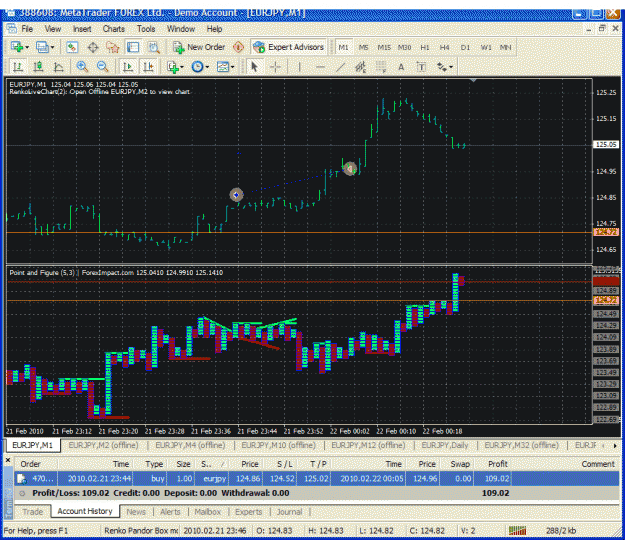This screenshot has width=625, height=540.
Task: Select the MN timeframe button
Action: pyautogui.click(x=505, y=47)
